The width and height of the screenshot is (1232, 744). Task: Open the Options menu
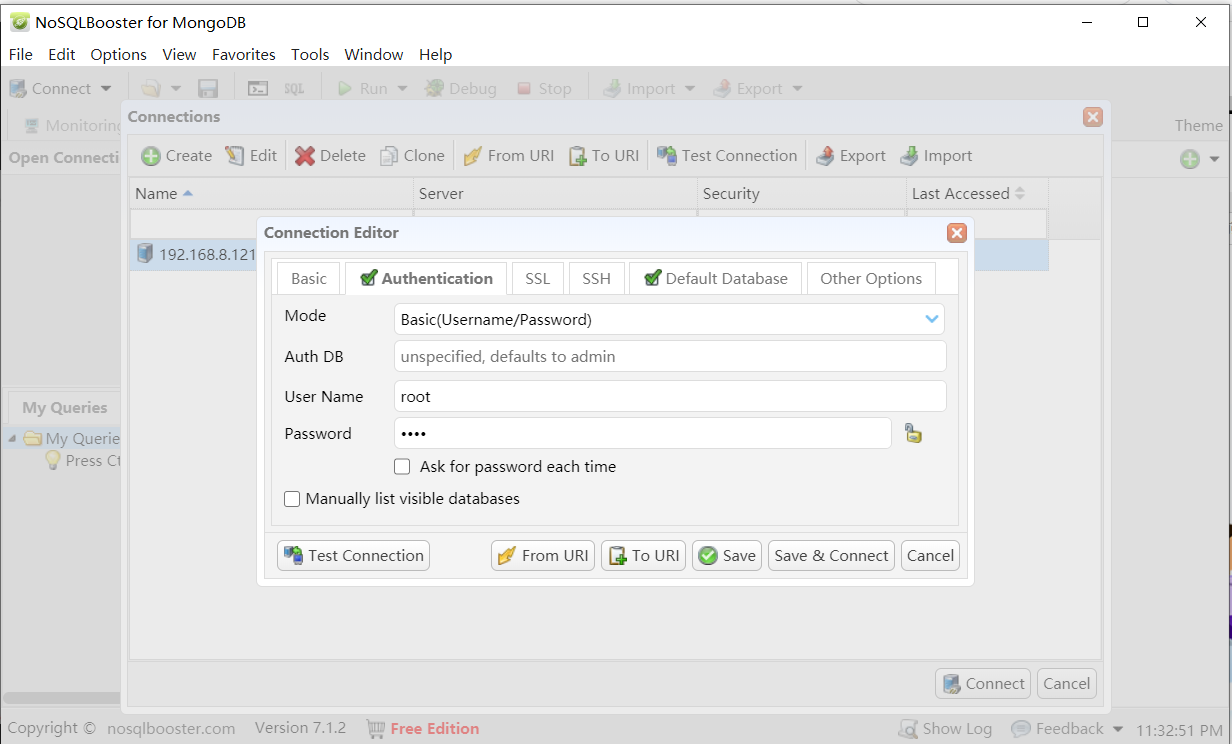pos(119,55)
